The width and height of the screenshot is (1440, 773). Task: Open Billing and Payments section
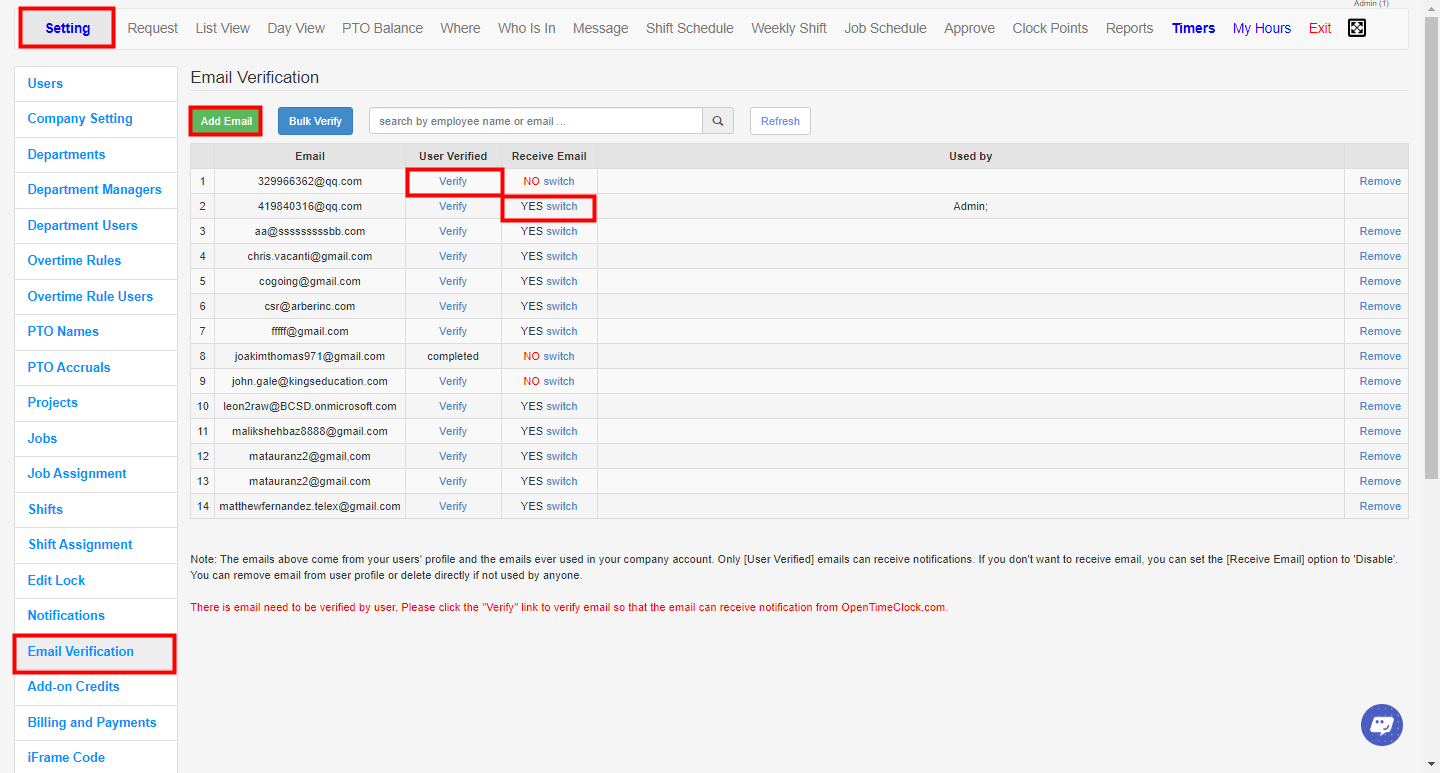pos(91,722)
